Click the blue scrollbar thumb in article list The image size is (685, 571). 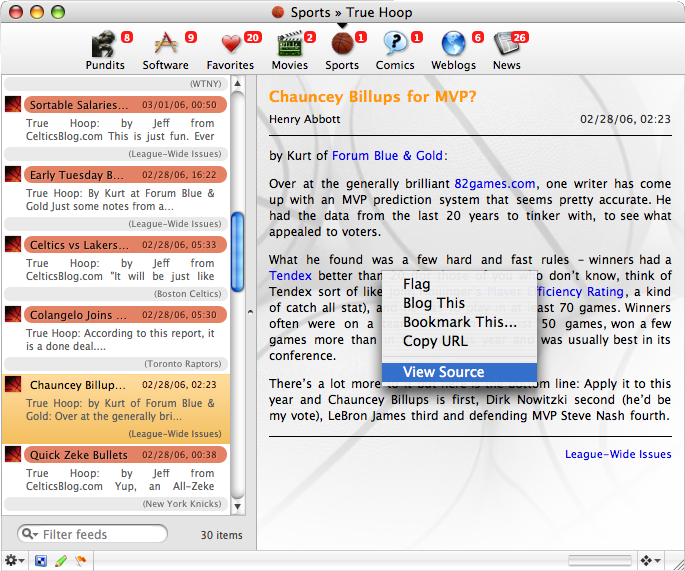click(x=237, y=252)
